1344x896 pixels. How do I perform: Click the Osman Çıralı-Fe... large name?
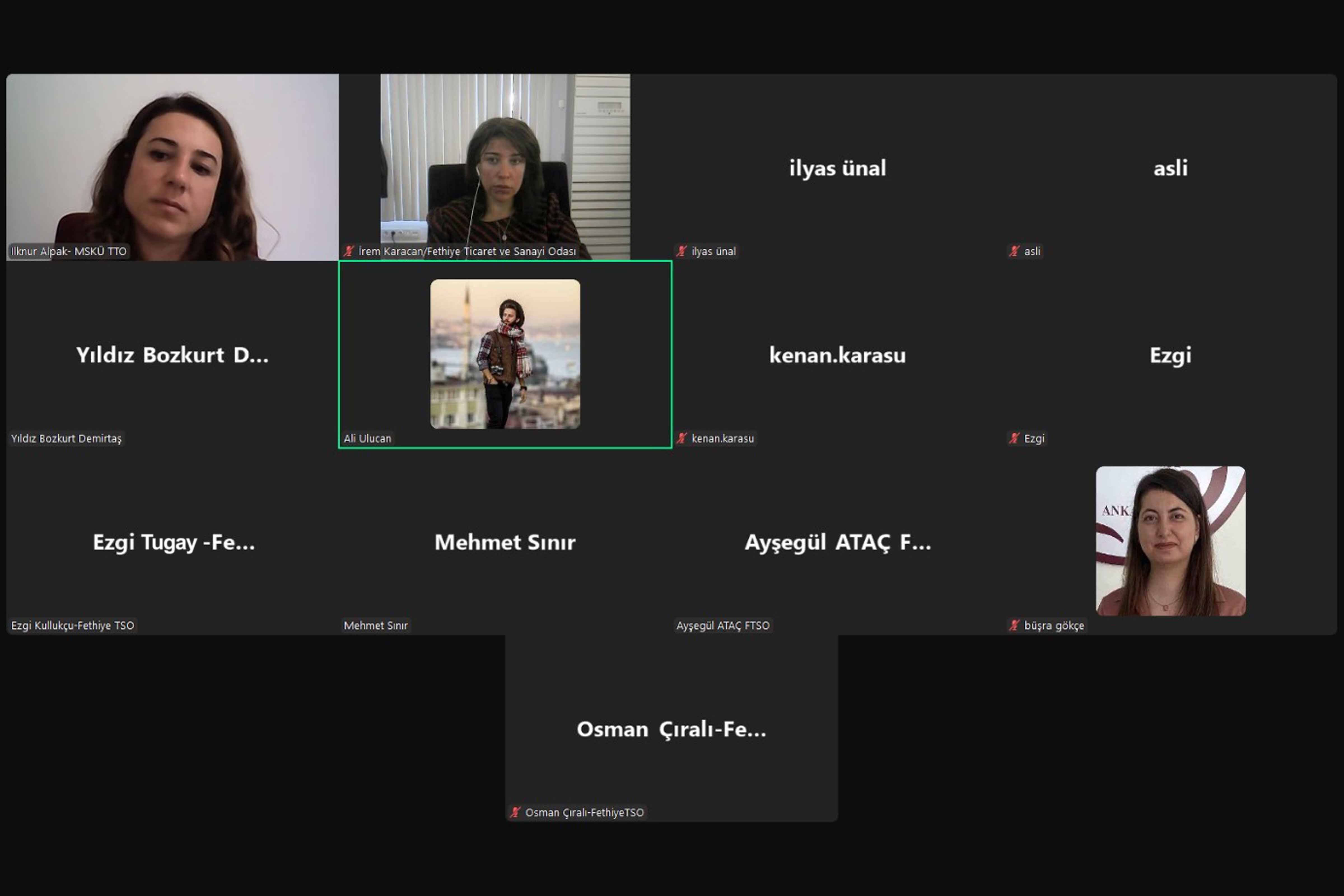click(671, 729)
